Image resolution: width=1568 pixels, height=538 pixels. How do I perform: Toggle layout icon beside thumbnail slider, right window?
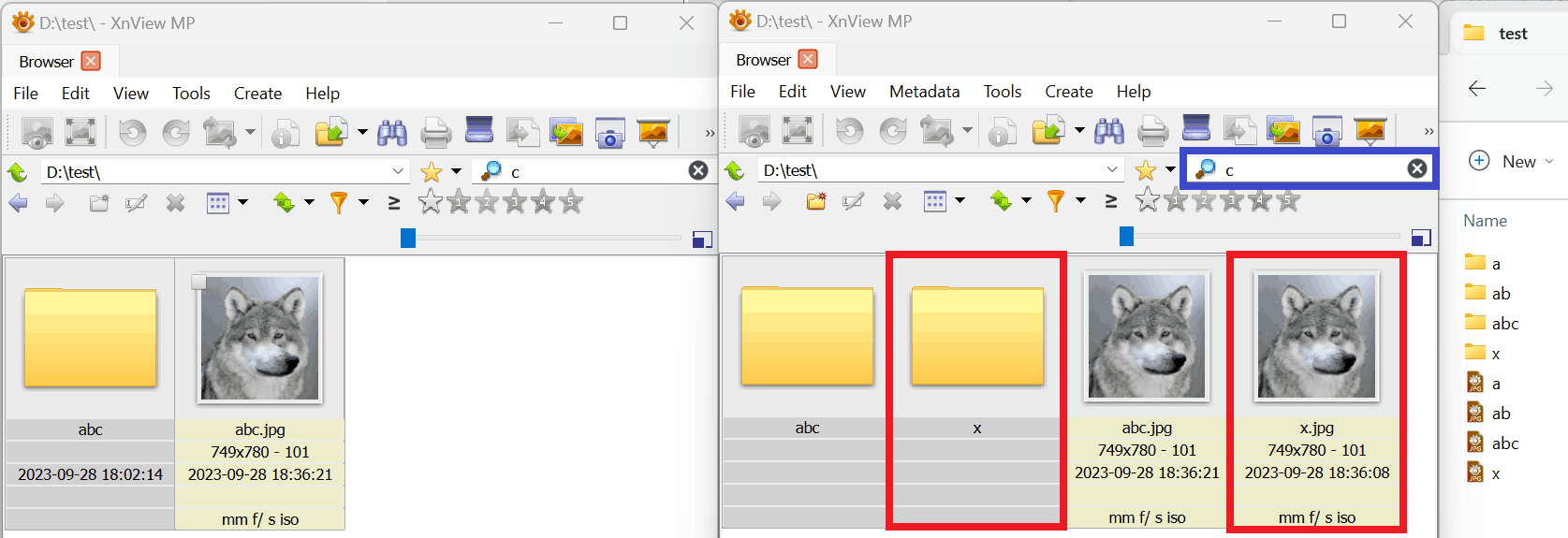click(x=1421, y=238)
